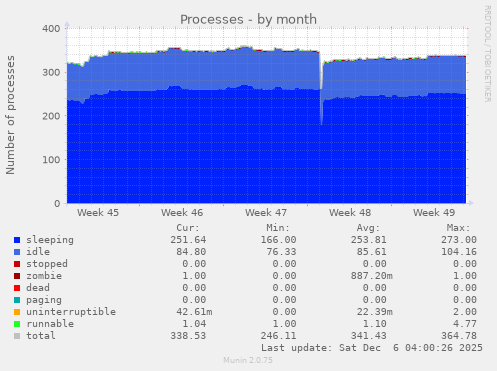497x371 pixels.
Task: Click total maximum value 364.78
Action: [x=459, y=336]
